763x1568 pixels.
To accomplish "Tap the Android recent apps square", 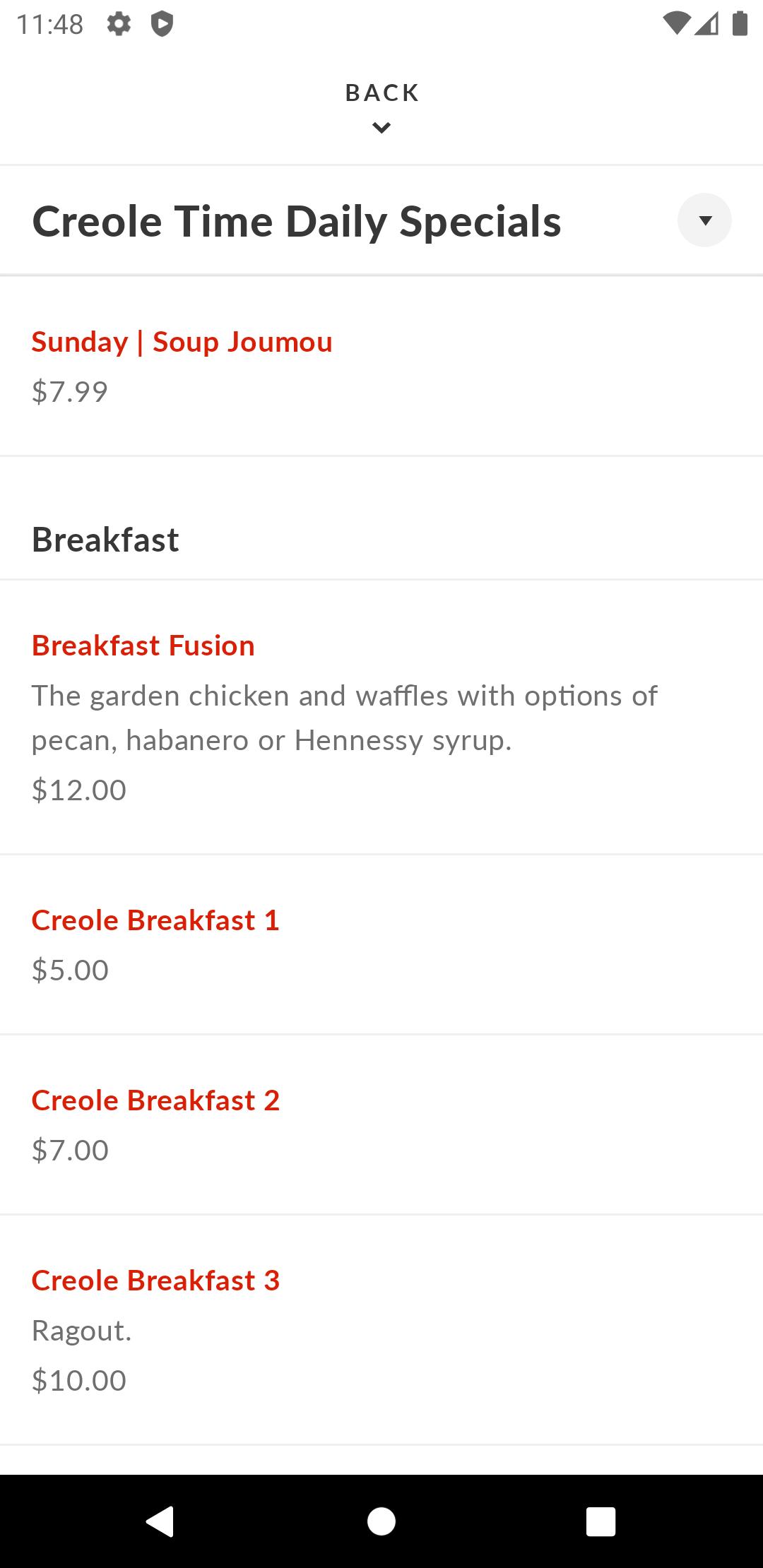I will [x=601, y=1521].
